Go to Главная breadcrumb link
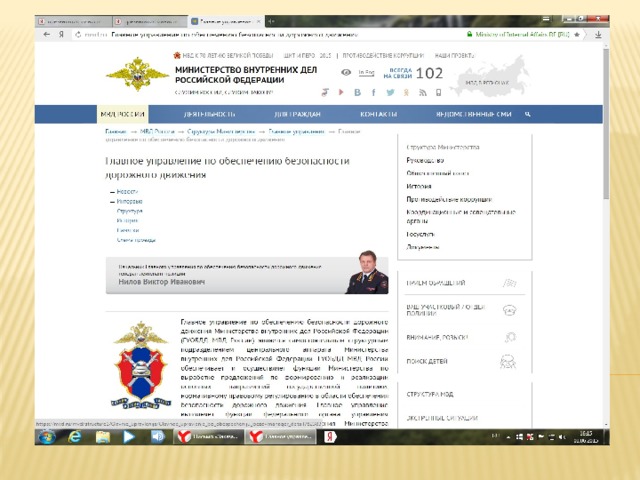 click(x=116, y=131)
